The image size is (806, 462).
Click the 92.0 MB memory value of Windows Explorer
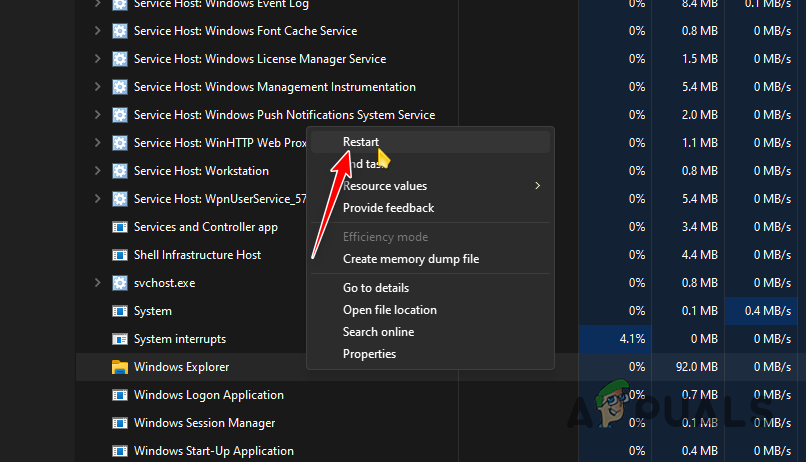697,367
